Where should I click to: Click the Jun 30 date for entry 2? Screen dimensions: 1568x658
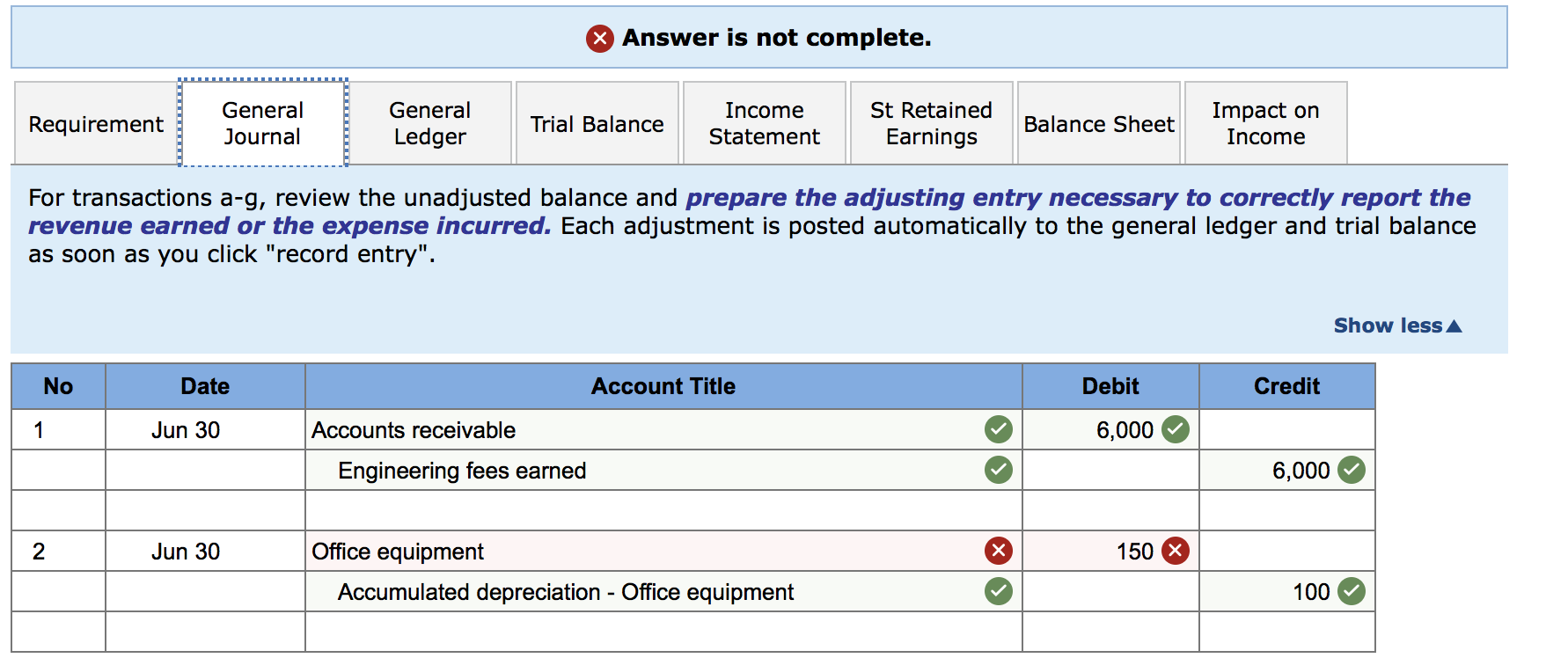tap(186, 552)
